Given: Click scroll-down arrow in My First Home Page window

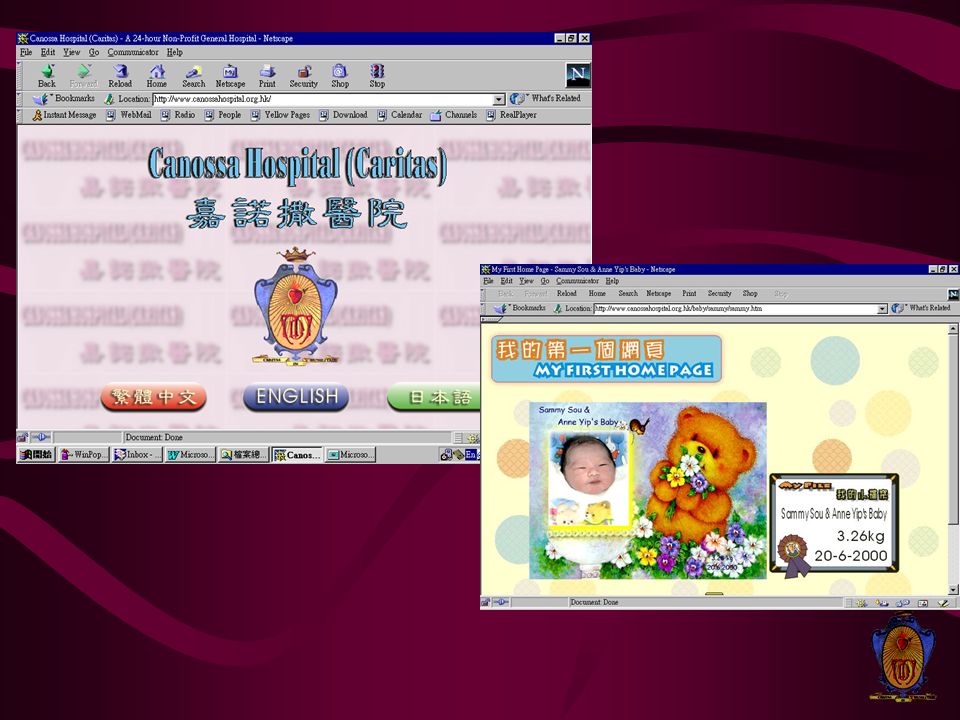Looking at the screenshot, I should [953, 590].
